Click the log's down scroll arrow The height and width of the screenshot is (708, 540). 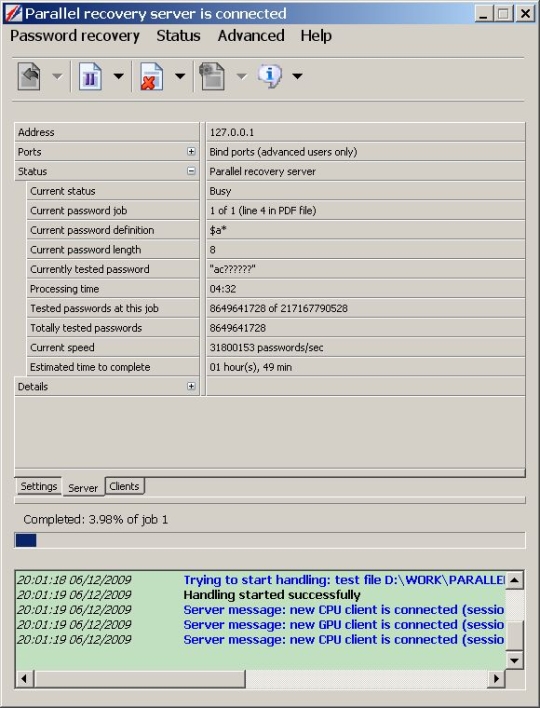coord(514,661)
